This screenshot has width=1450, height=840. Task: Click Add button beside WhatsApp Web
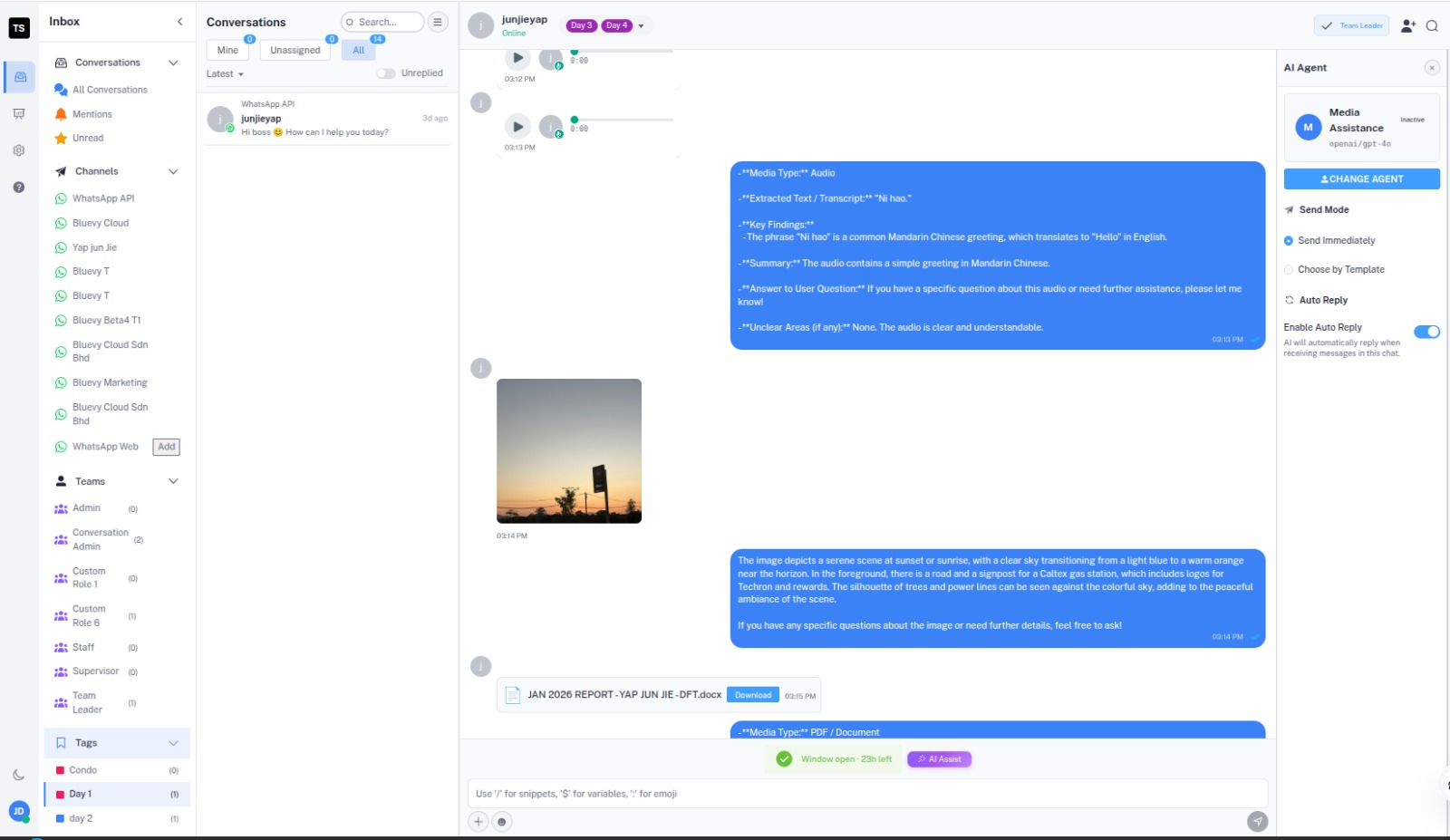(167, 447)
